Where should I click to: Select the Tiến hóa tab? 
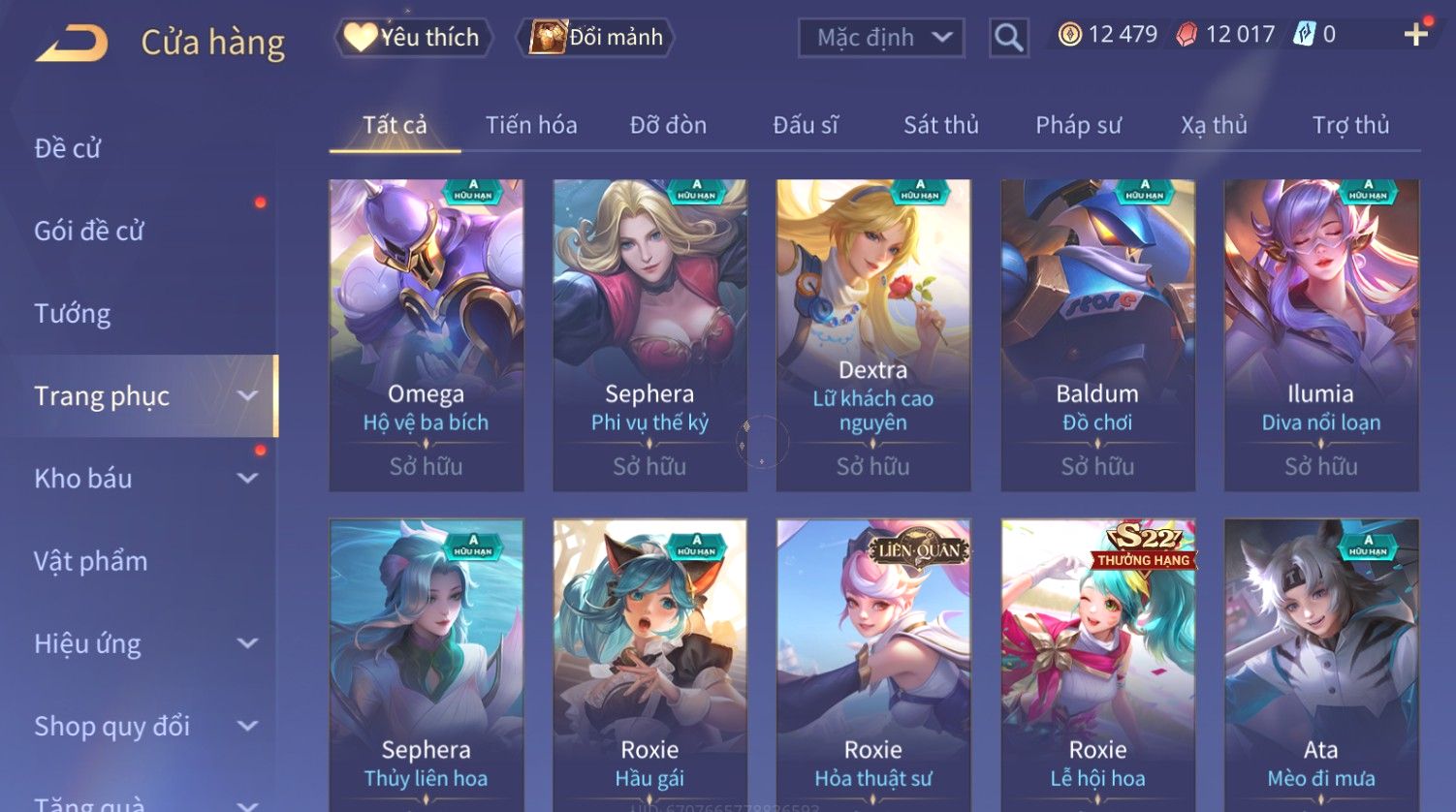[x=531, y=125]
